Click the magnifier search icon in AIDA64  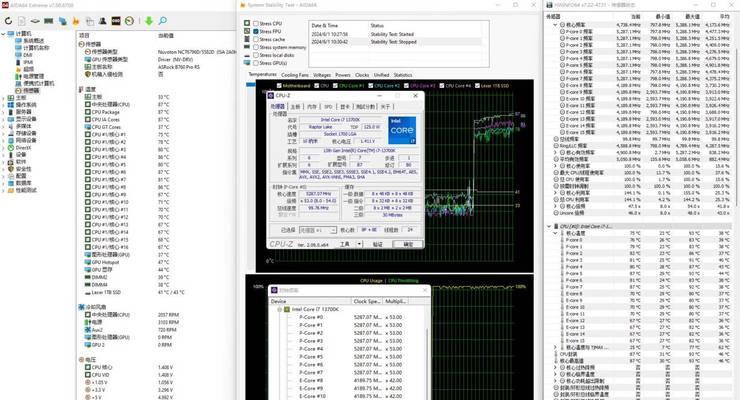162,21
